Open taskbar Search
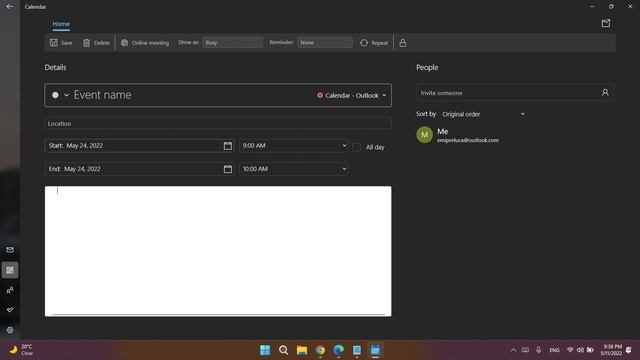The height and width of the screenshot is (360, 640). pyautogui.click(x=283, y=350)
